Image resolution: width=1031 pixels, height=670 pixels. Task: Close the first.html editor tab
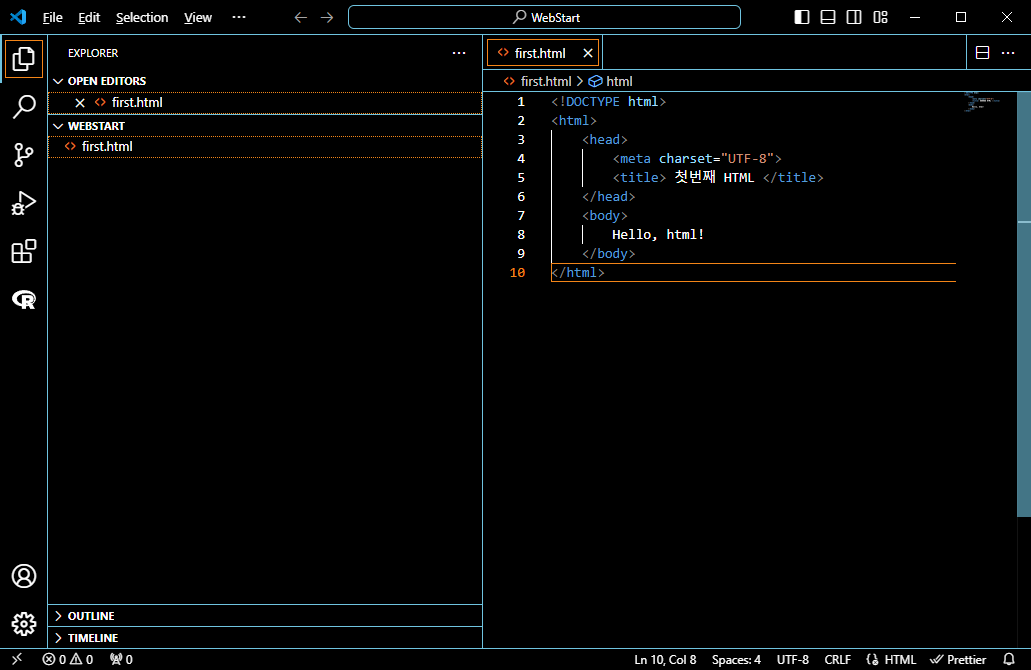(x=588, y=53)
